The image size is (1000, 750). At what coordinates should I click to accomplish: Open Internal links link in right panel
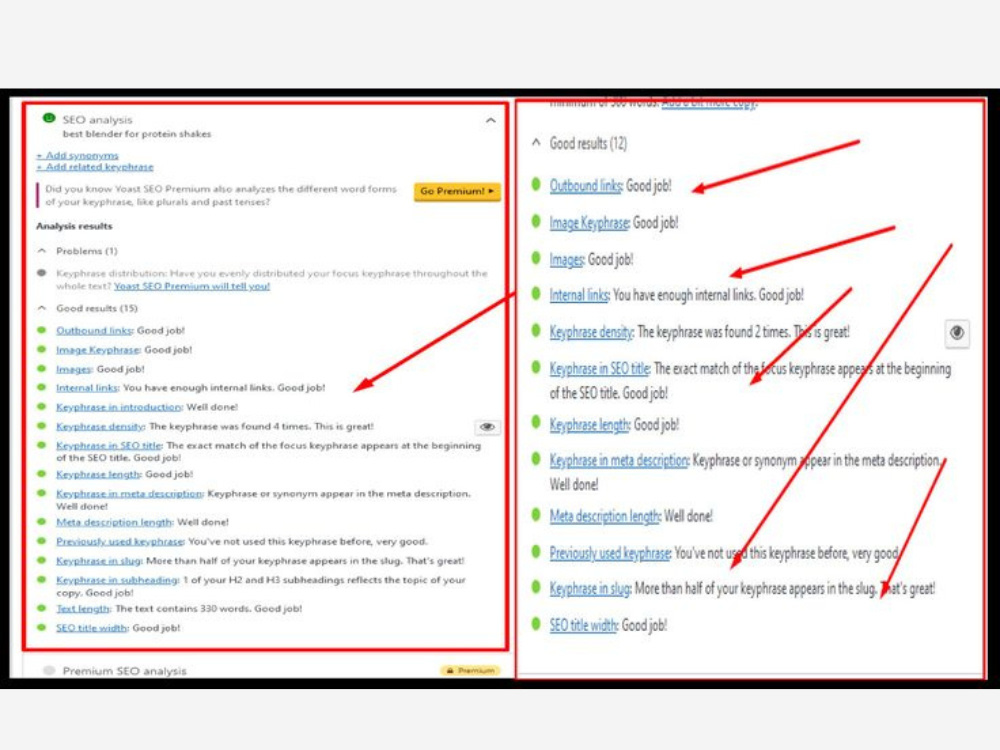579,295
